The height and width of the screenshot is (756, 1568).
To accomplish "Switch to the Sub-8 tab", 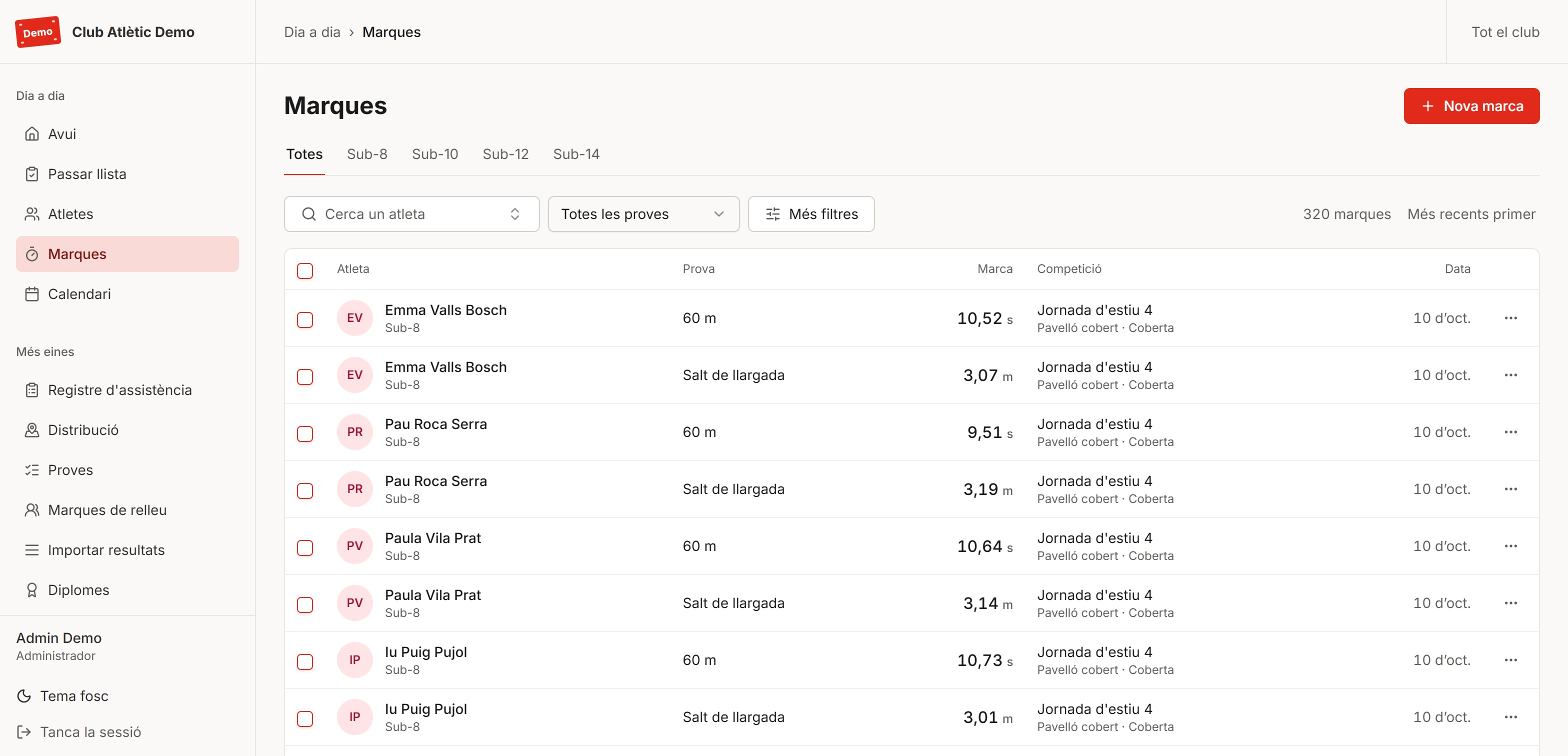I will pyautogui.click(x=367, y=154).
